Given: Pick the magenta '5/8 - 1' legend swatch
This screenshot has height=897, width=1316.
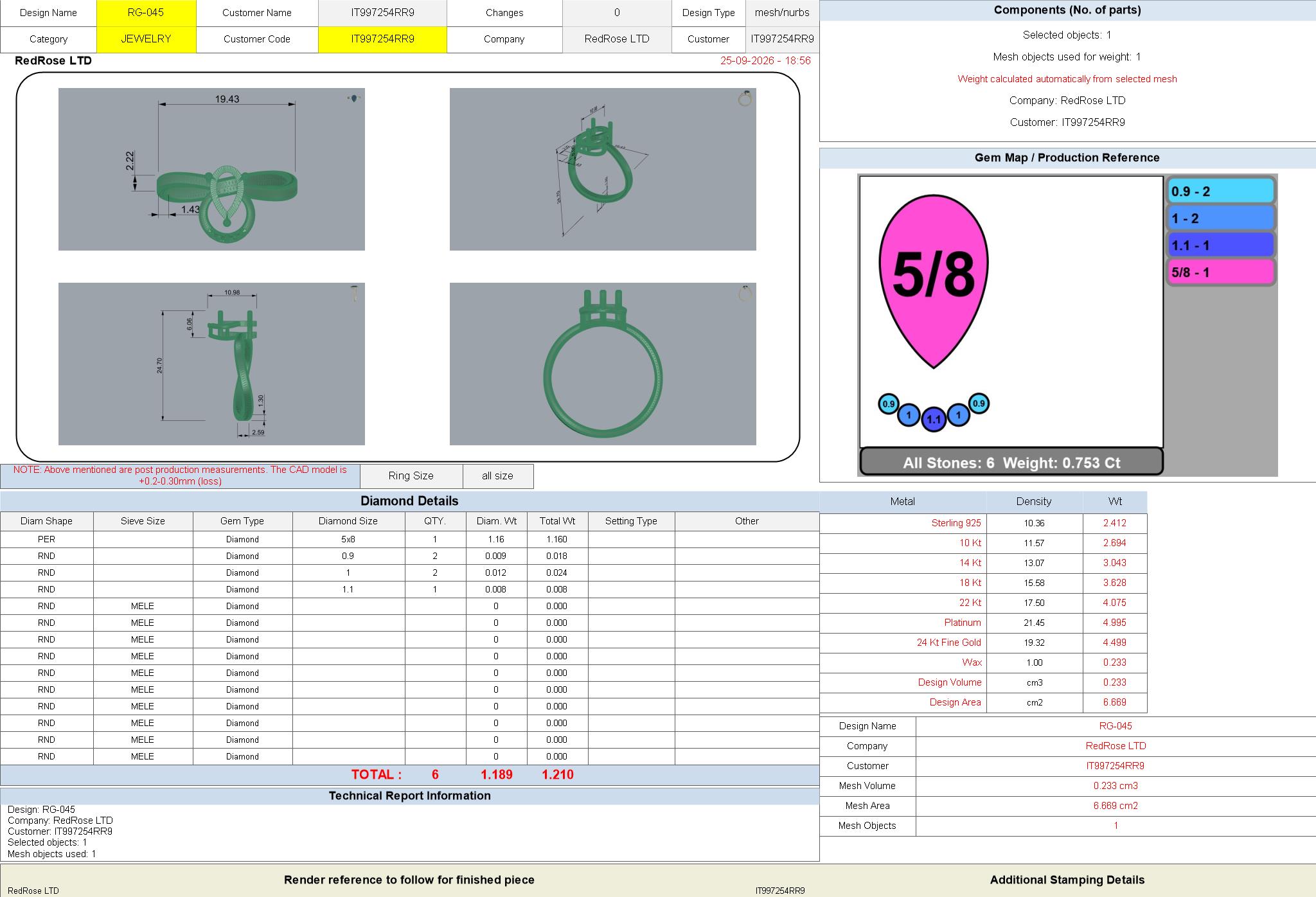Looking at the screenshot, I should click(1221, 272).
